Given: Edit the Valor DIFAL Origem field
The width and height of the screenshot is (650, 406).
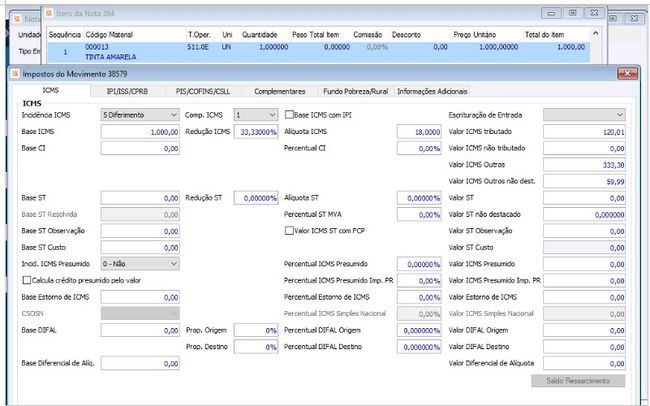Looking at the screenshot, I should (584, 331).
